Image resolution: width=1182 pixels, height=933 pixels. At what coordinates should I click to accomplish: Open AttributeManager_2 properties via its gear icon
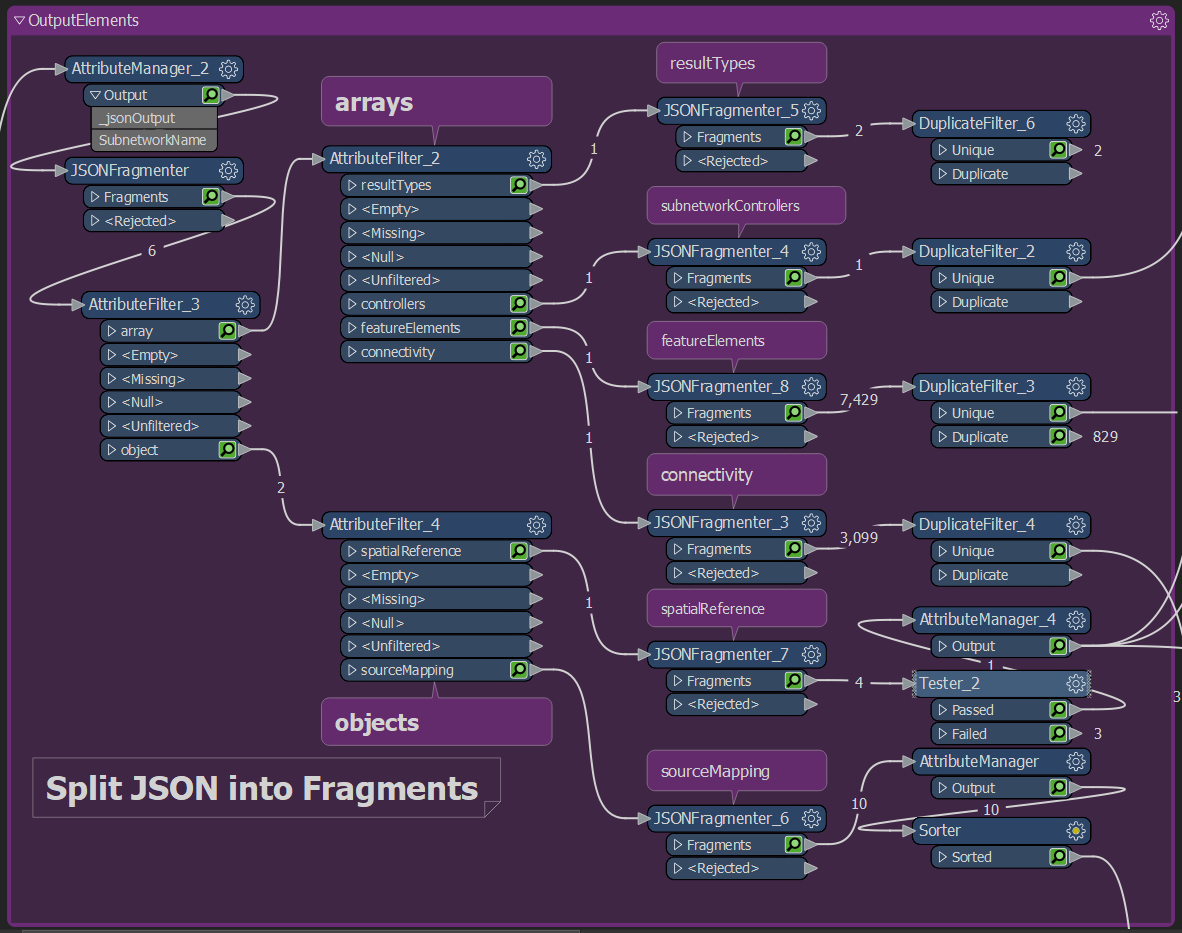click(228, 69)
